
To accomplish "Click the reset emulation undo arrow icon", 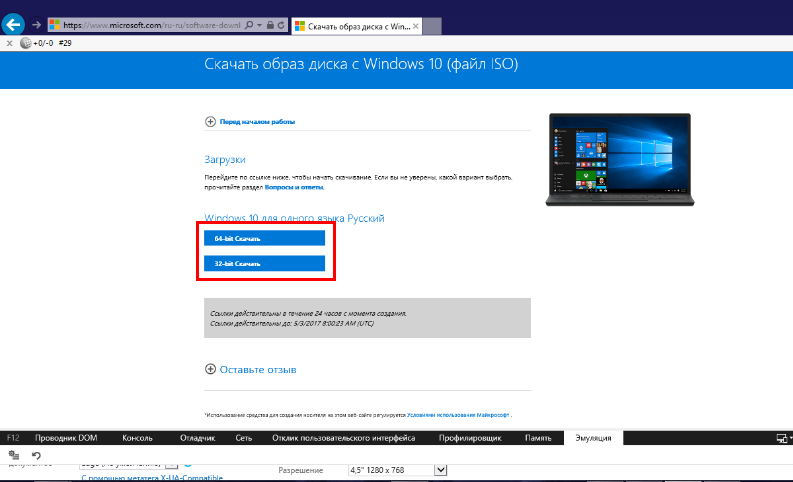I will [x=36, y=455].
